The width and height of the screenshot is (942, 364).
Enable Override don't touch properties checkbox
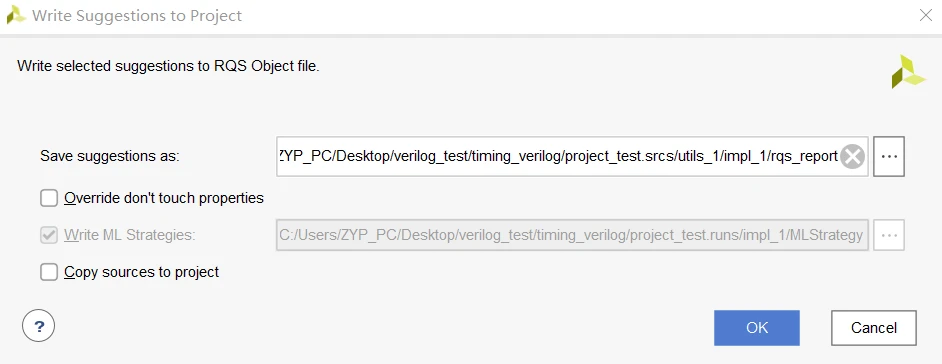[49, 198]
